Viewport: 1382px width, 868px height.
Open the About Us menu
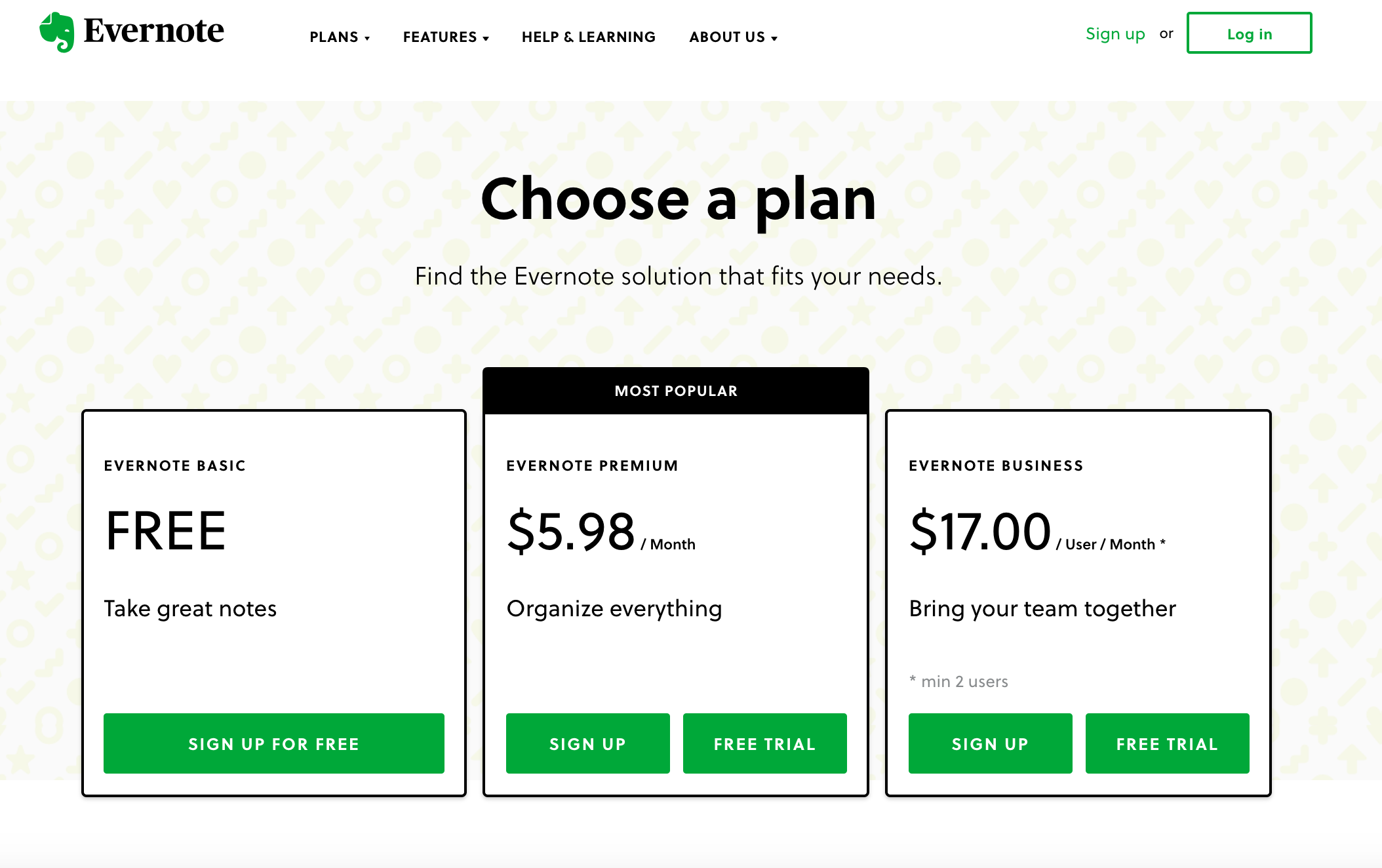[x=727, y=37]
